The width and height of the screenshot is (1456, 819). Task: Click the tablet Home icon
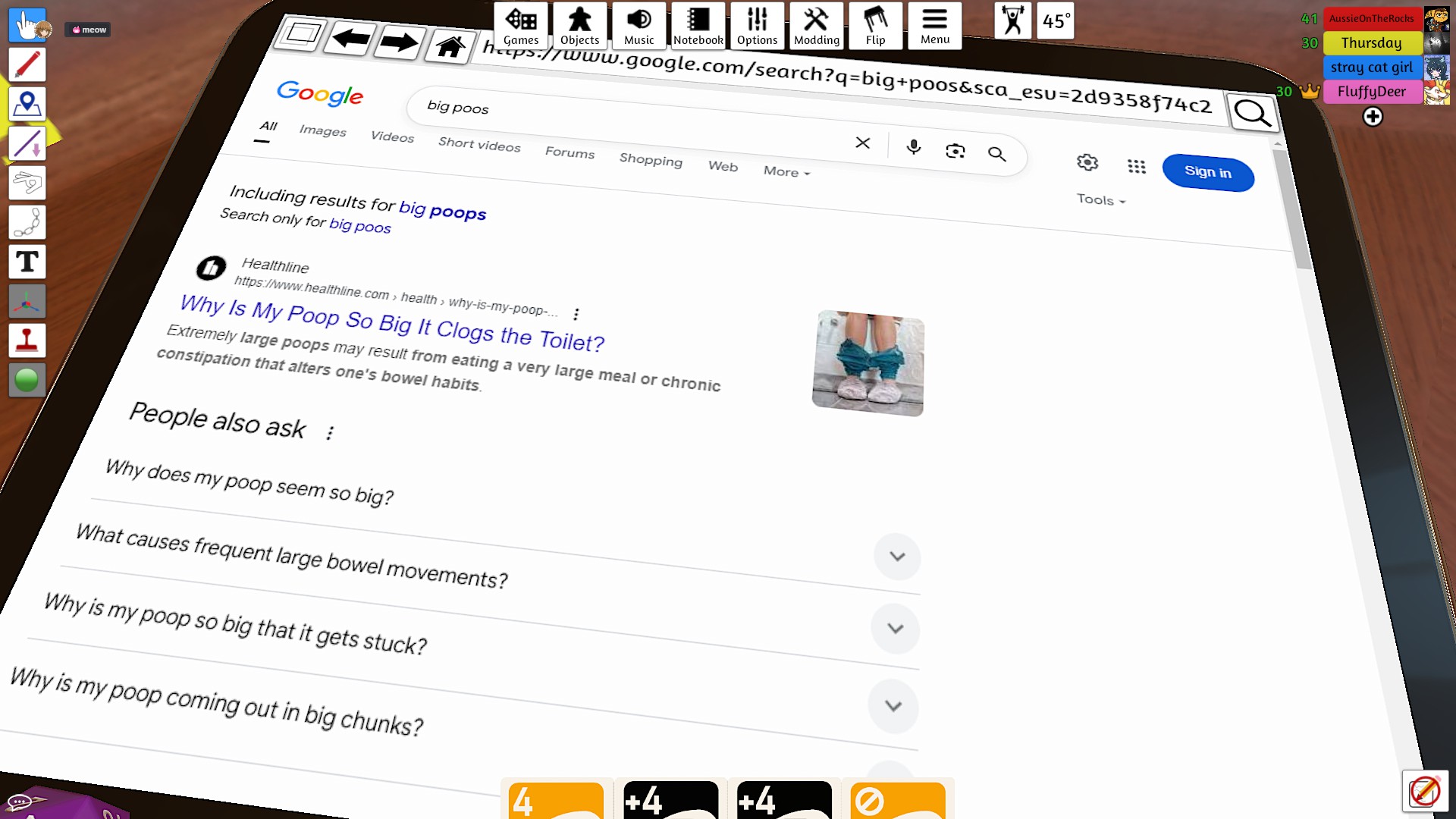point(450,47)
